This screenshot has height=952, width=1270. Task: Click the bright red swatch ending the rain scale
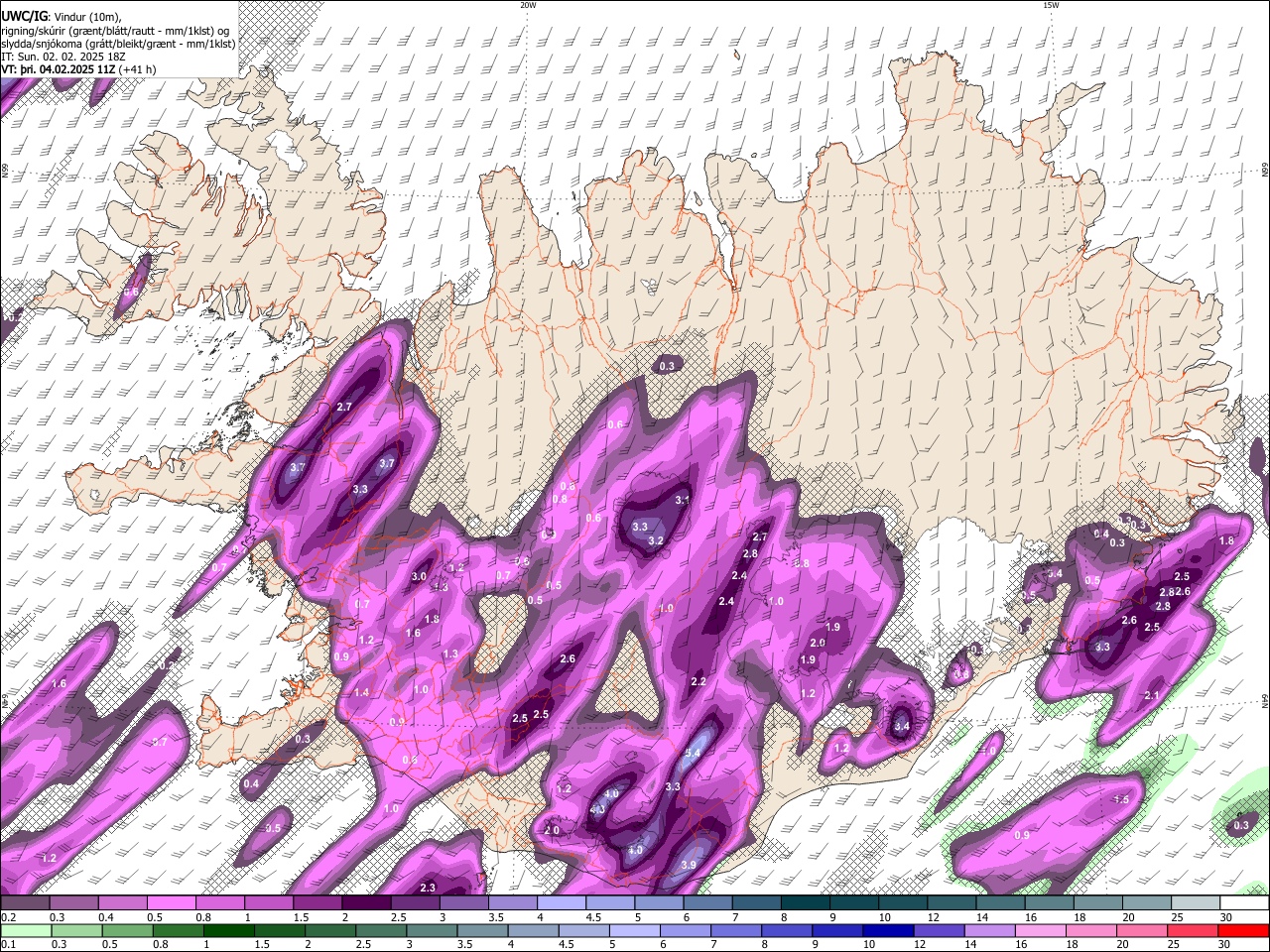coord(1242,930)
